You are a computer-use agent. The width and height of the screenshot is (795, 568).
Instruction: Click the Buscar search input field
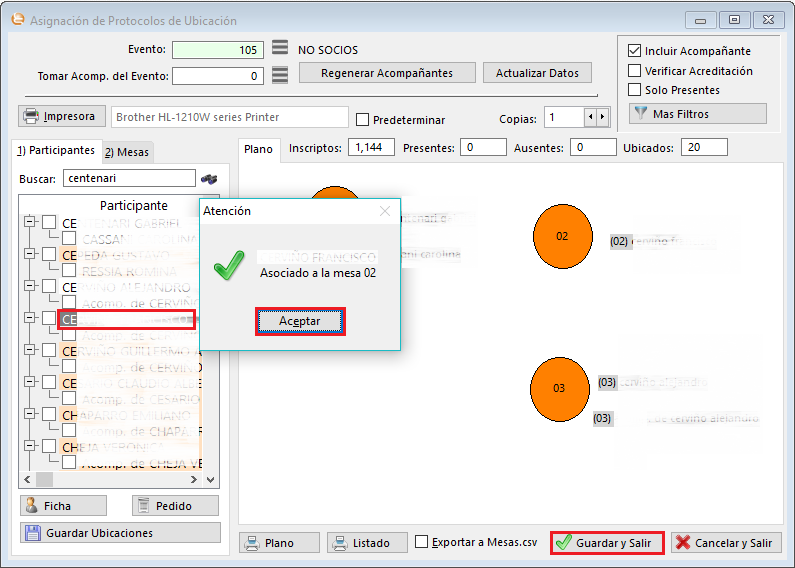point(128,179)
